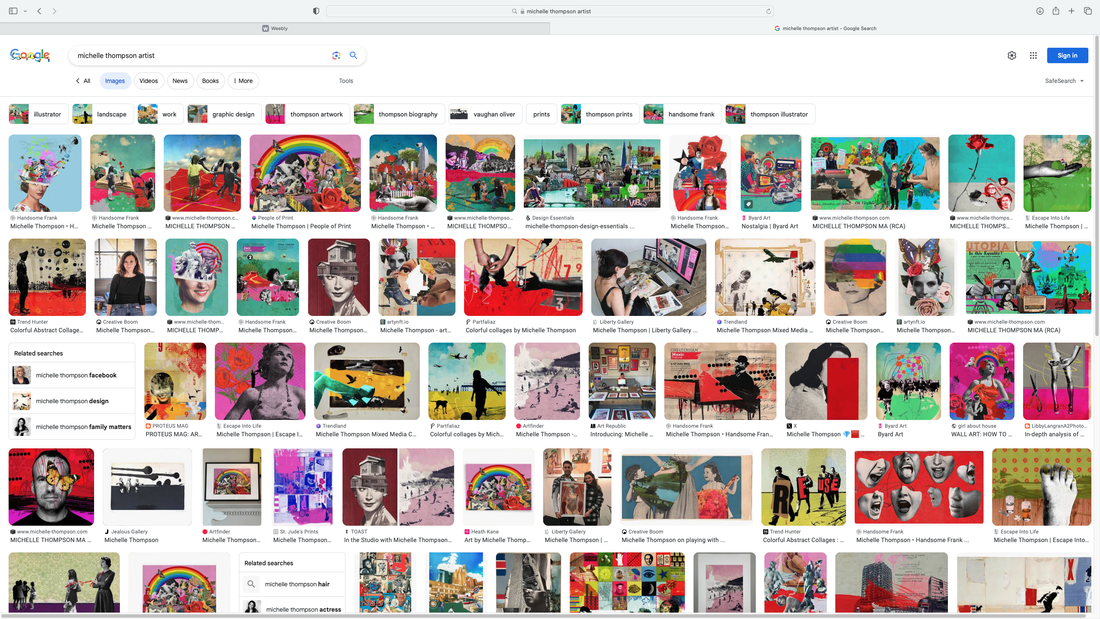The height and width of the screenshot is (619, 1100).
Task: Apply the graphic design filter chip
Action: [x=224, y=114]
